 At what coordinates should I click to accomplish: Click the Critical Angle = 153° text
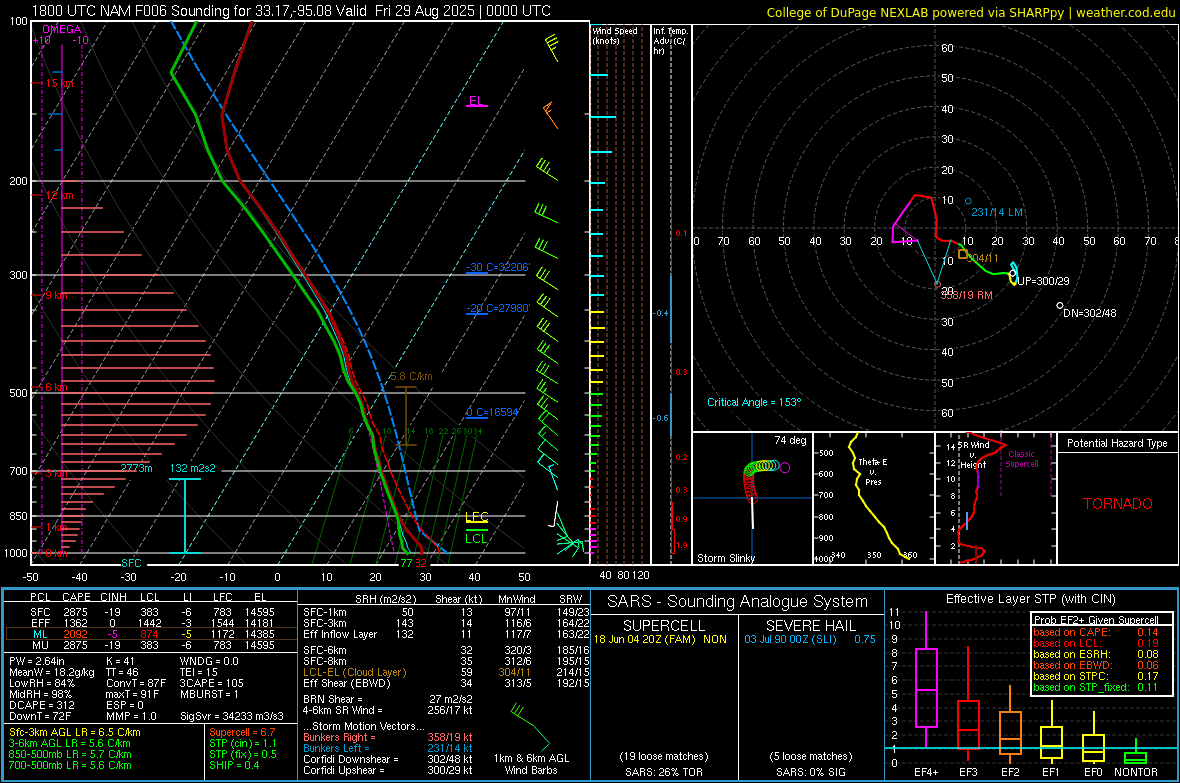(754, 402)
